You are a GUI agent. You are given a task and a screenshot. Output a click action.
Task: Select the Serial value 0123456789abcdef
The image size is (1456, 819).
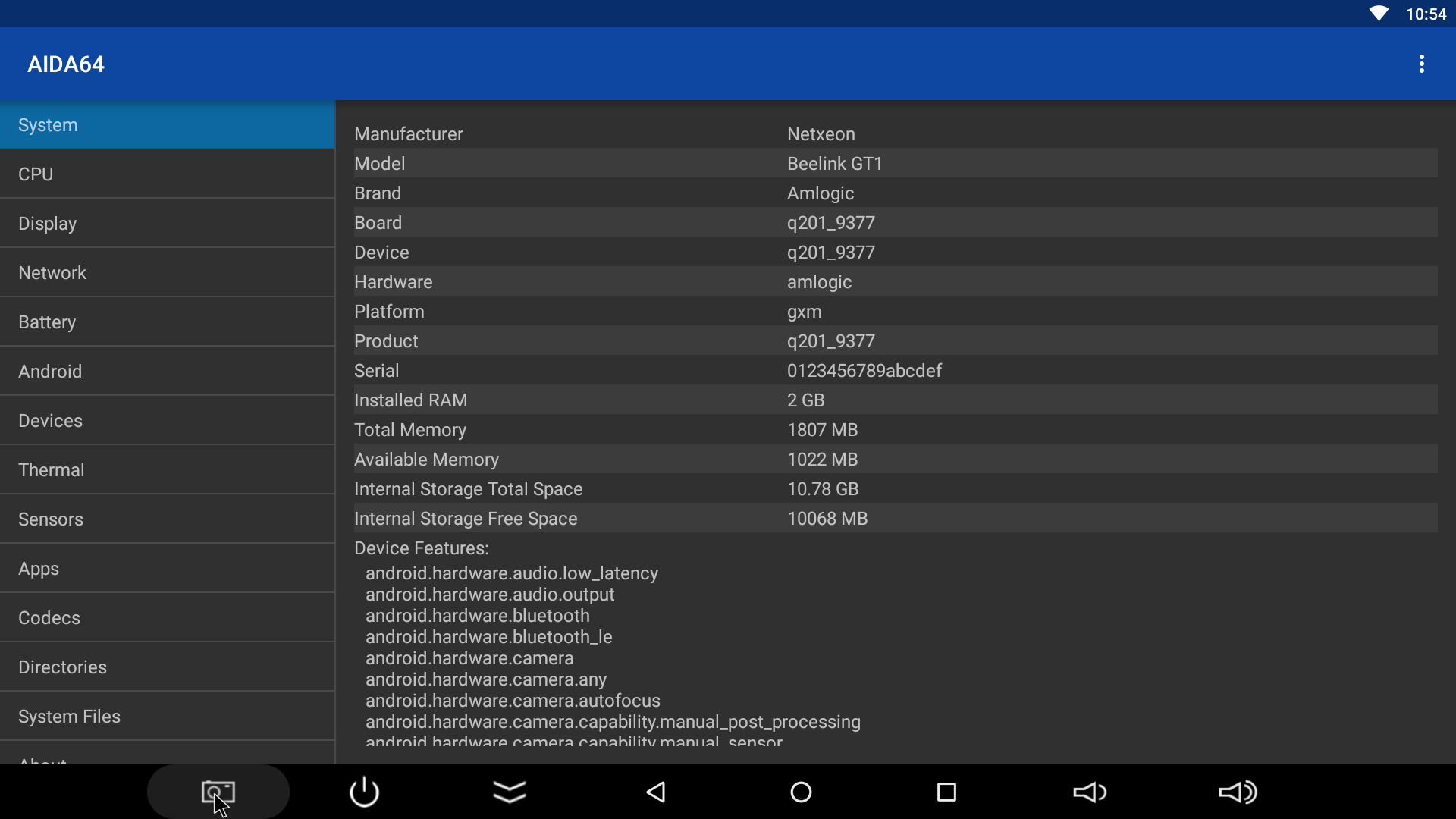tap(864, 371)
